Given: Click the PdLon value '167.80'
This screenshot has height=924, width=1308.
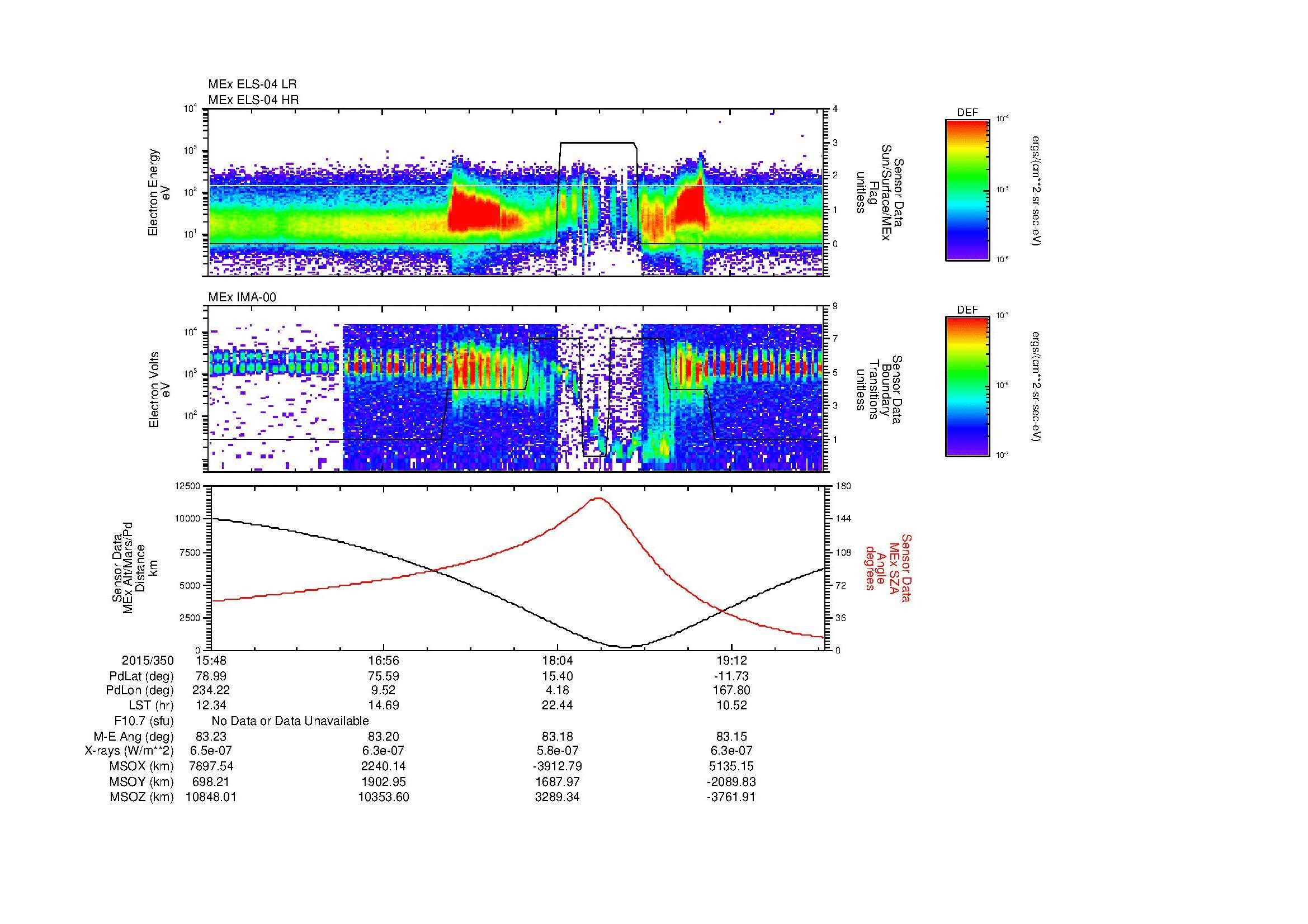Looking at the screenshot, I should 730,690.
